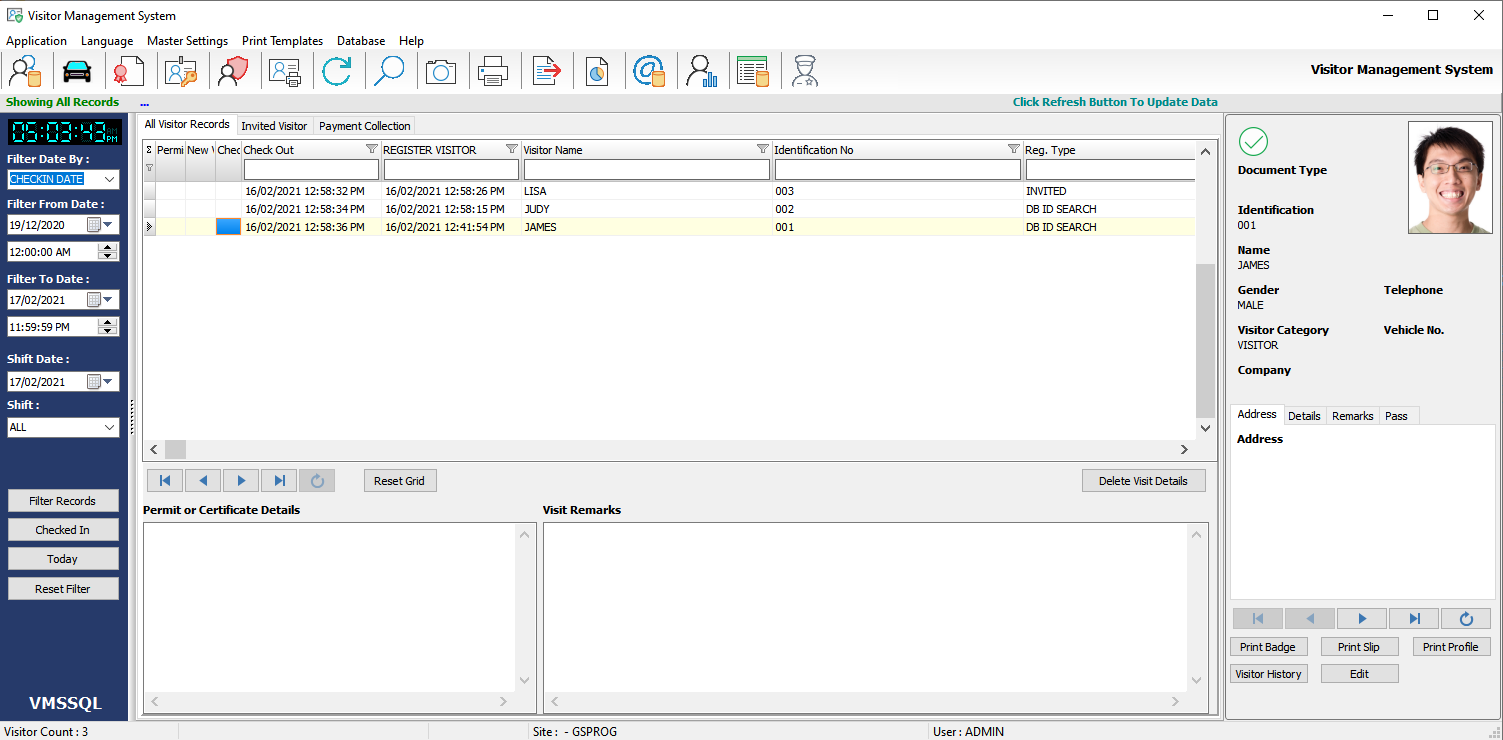Click the certificate document toolbar icon
This screenshot has width=1503, height=740.
coord(129,72)
